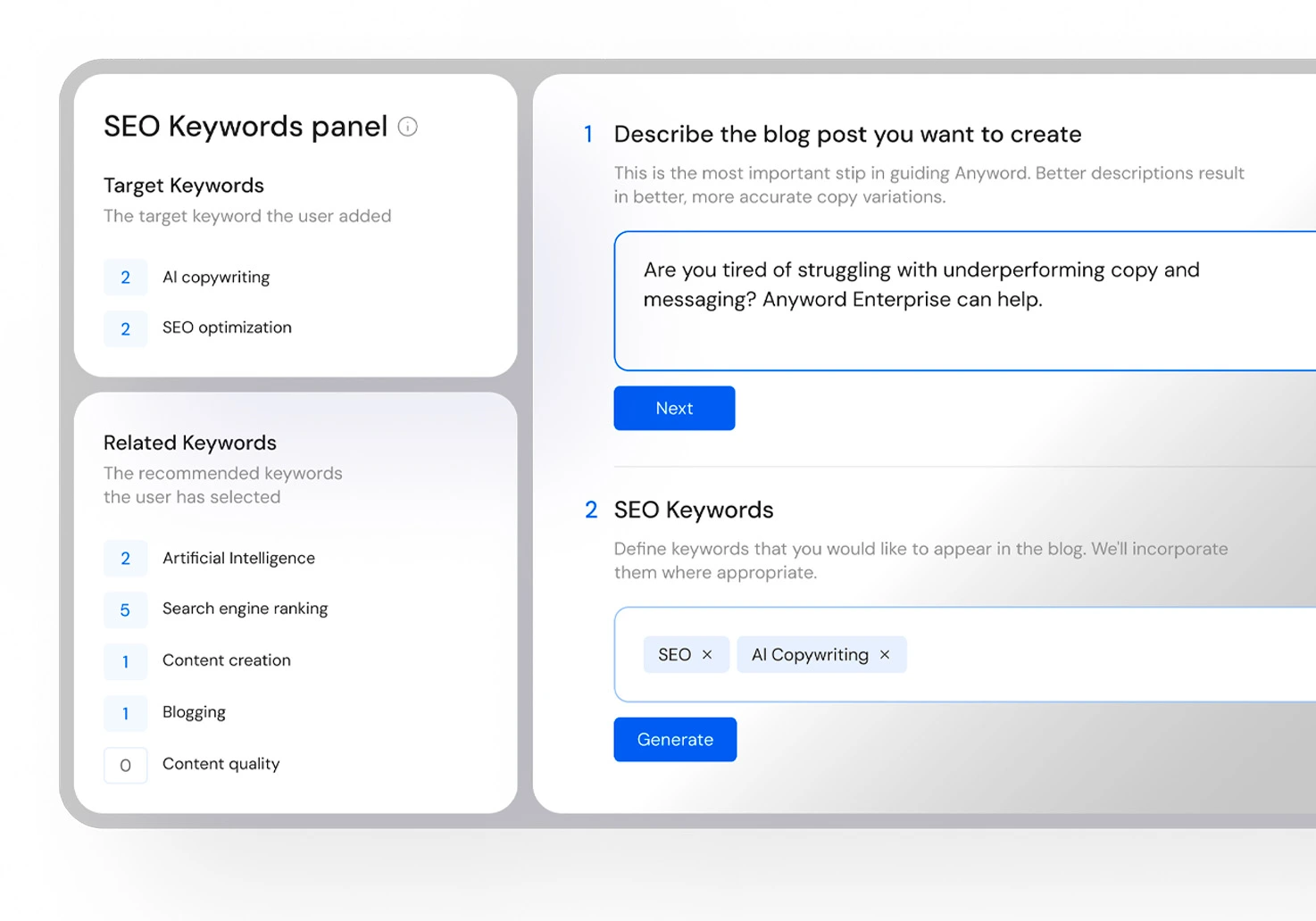Click the info icon beside SEO Keywords panel
Viewport: 1316px width, 921px height.
point(407,127)
